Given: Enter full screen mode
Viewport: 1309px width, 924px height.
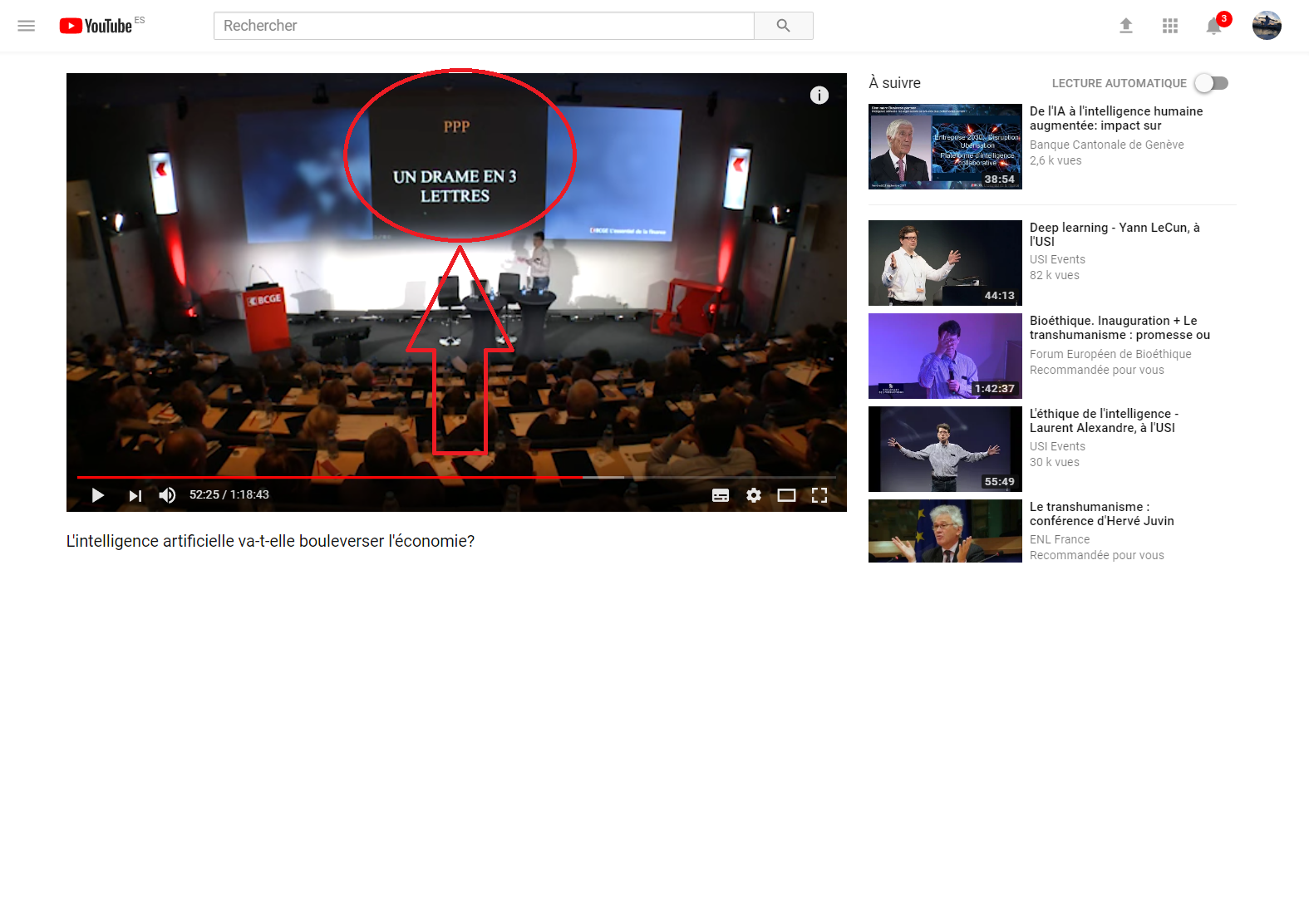Looking at the screenshot, I should pos(819,495).
